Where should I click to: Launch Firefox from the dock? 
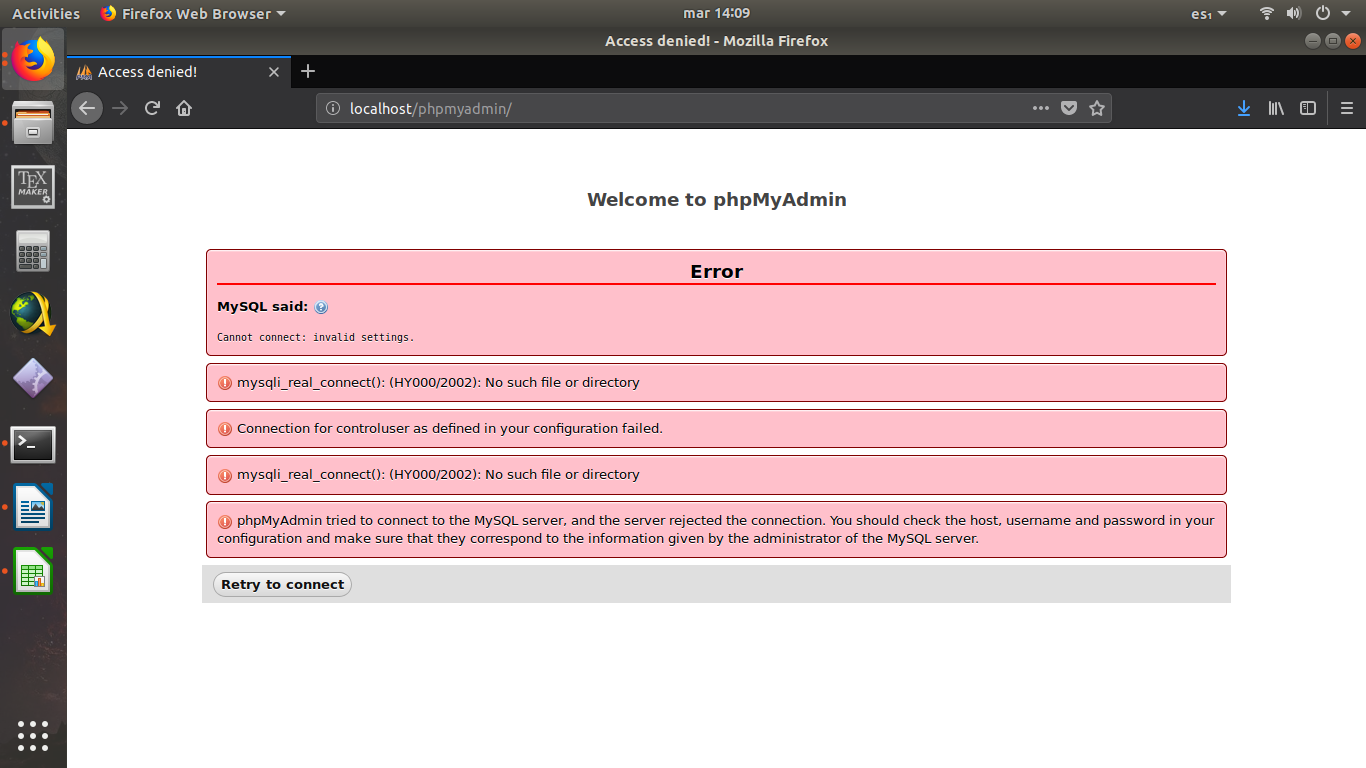click(33, 59)
